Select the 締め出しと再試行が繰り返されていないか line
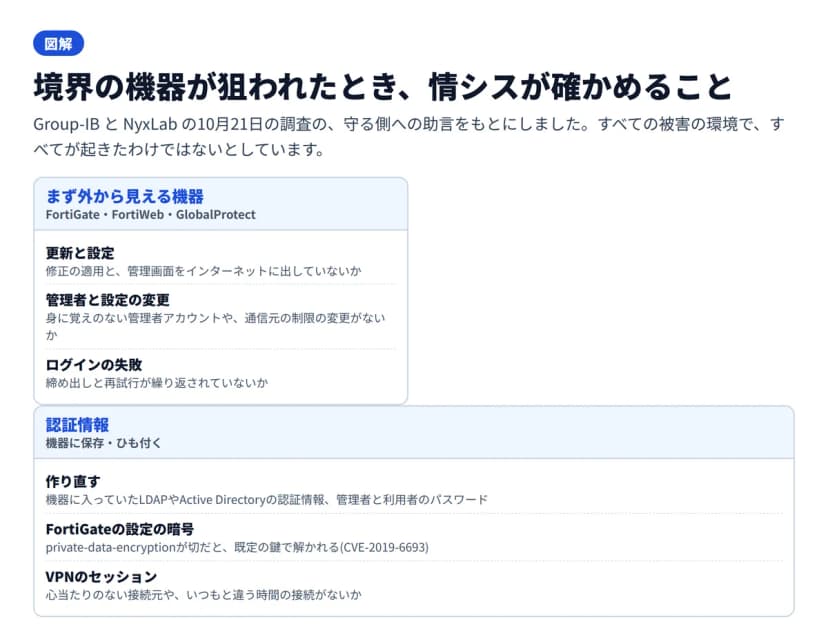 [157, 383]
